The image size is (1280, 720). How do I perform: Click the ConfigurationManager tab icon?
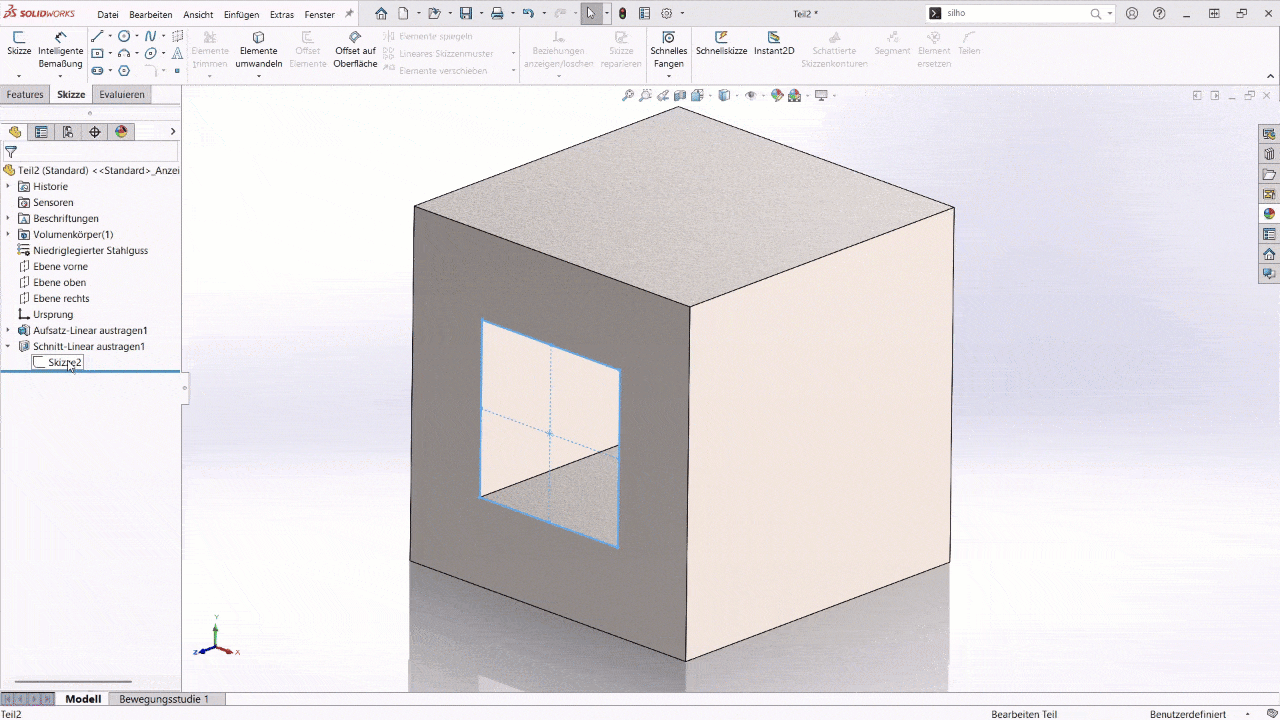(x=68, y=131)
